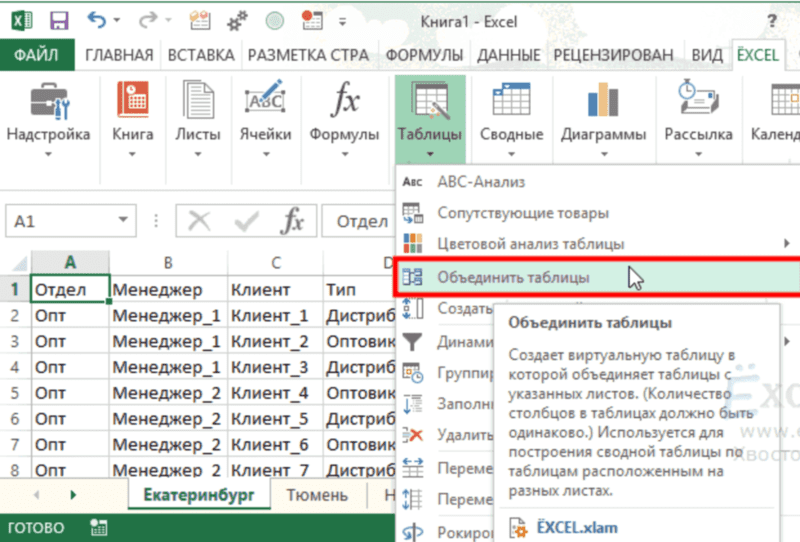The width and height of the screenshot is (800, 542).
Task: Click the Ячейки cells icon
Action: point(265,103)
